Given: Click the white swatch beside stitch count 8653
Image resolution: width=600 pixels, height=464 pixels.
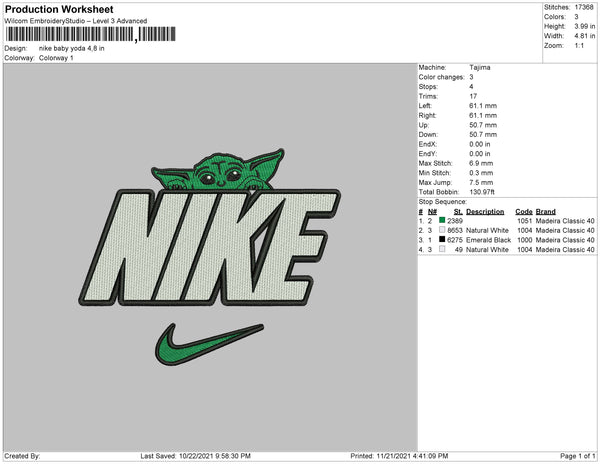Looking at the screenshot, I should (442, 230).
